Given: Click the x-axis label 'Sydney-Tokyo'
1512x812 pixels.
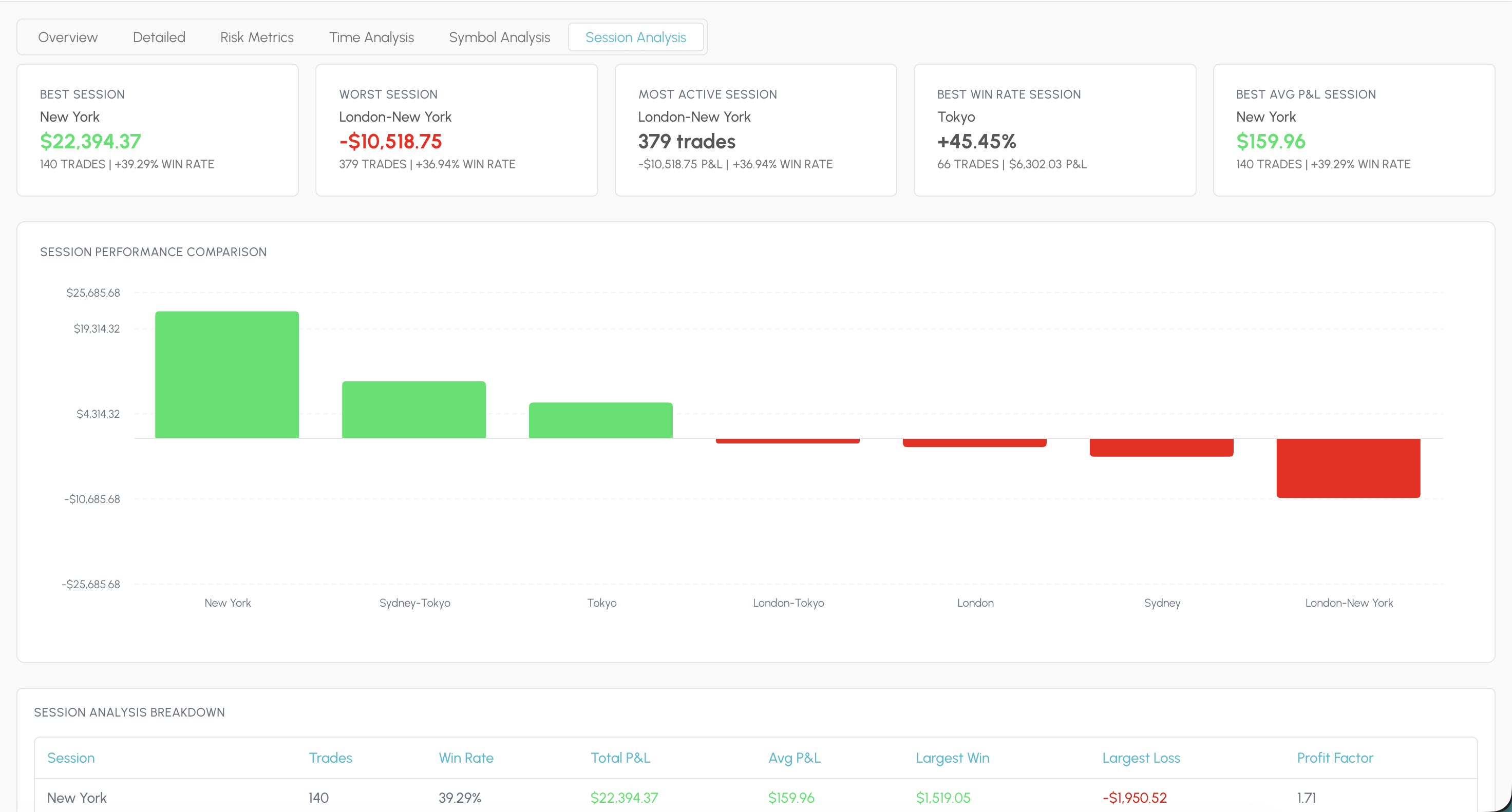Looking at the screenshot, I should pos(414,603).
